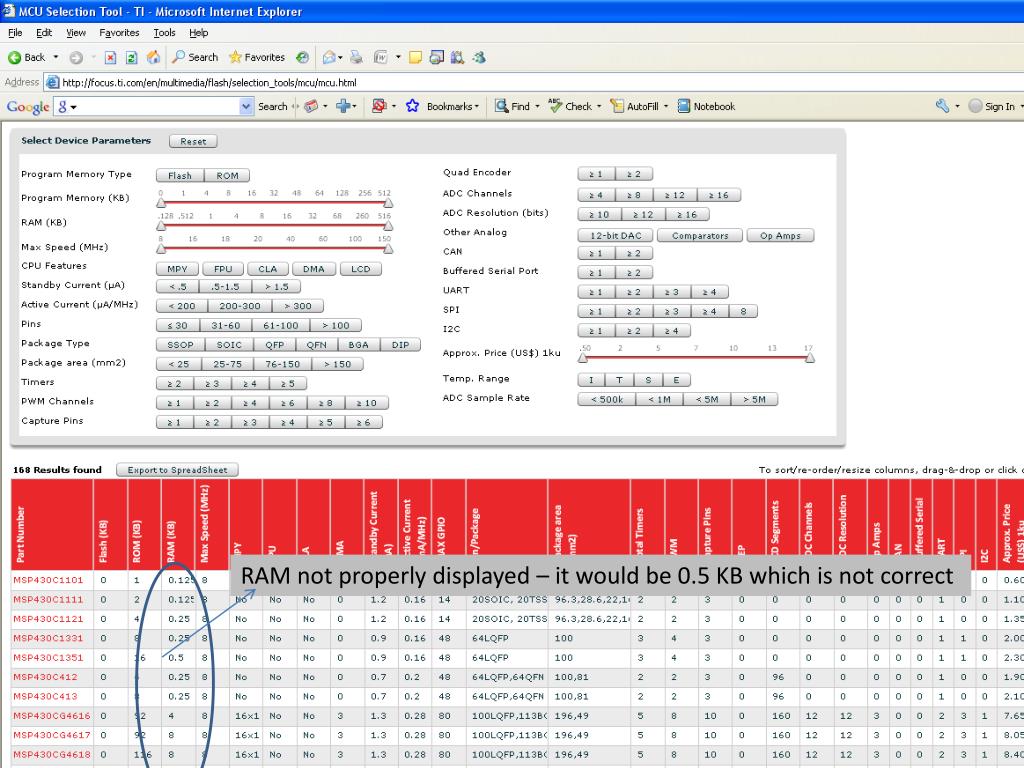This screenshot has width=1024, height=768.
Task: Click the Reset parameters button
Action: (x=193, y=141)
